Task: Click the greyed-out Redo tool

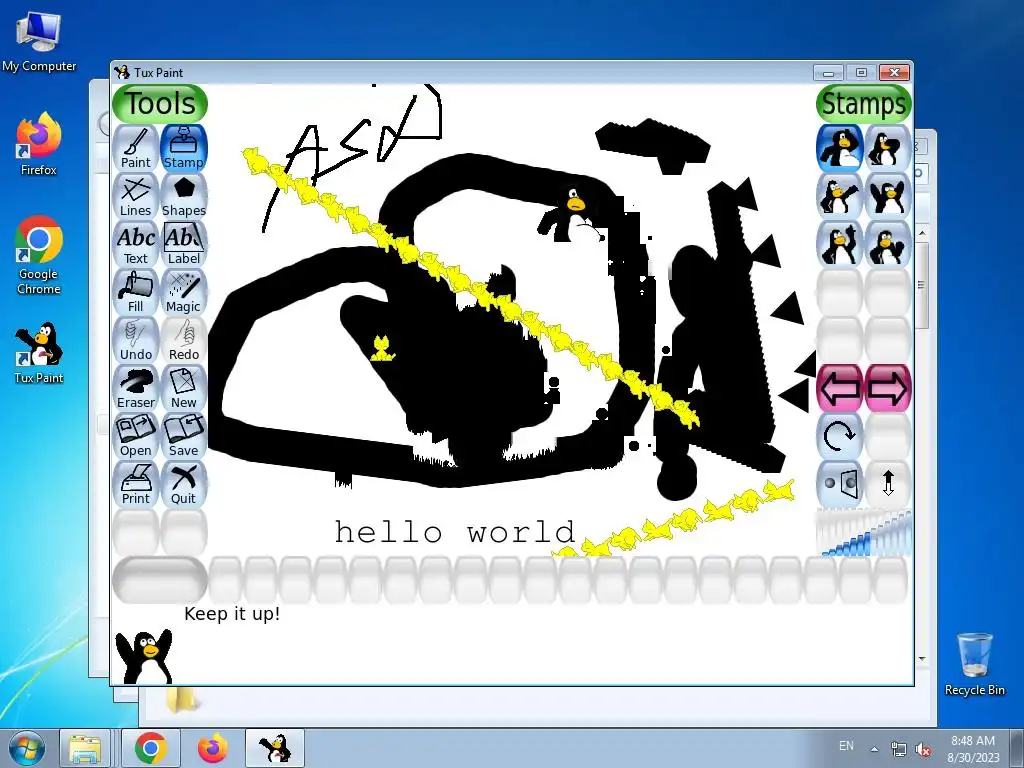Action: pos(184,340)
